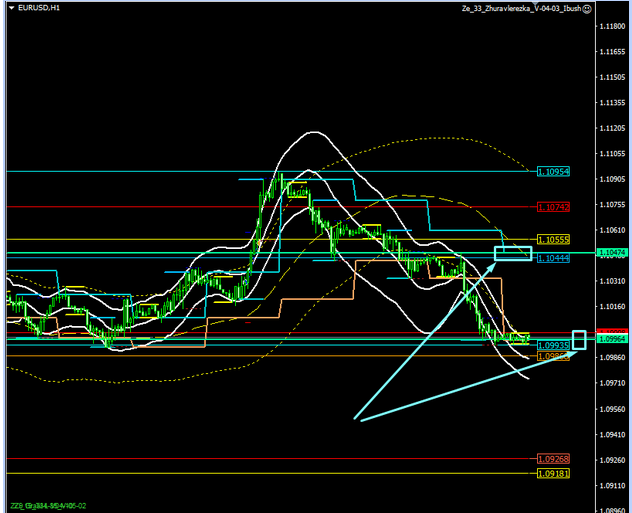Select the red 1.09268 level label
The image size is (632, 513).
(553, 460)
